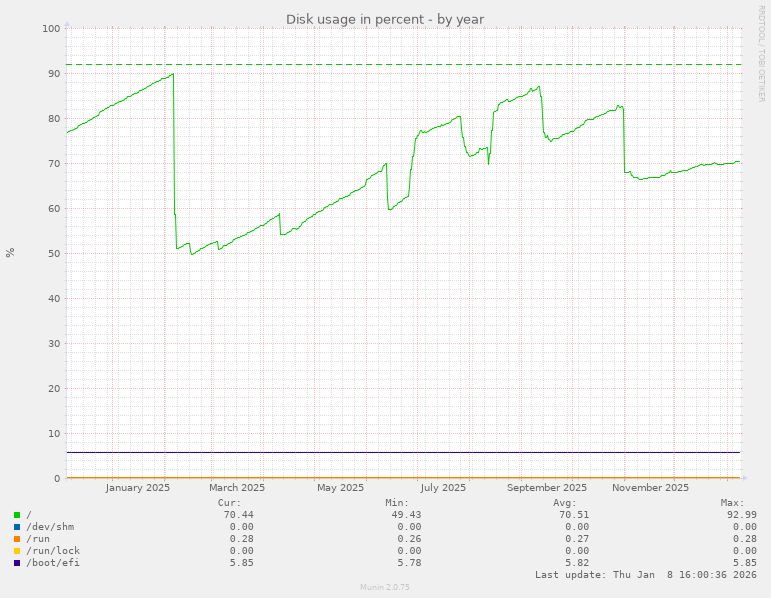
Task: Click the "/dev/shm" legend label
Action: tap(50, 527)
